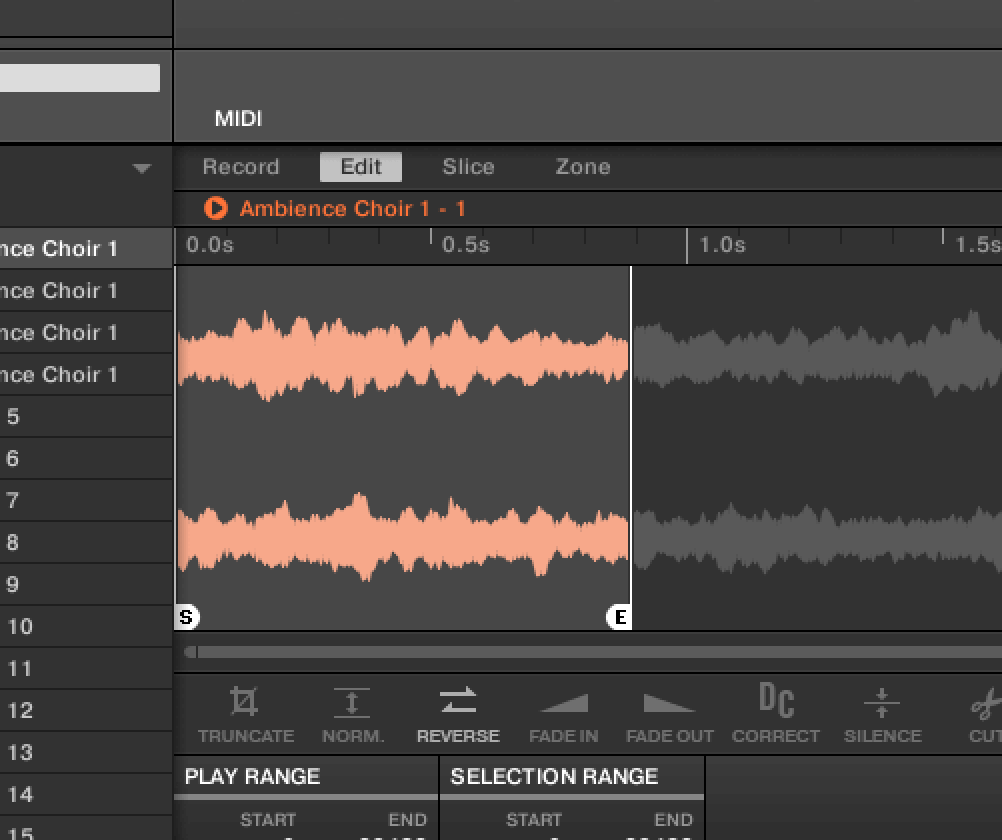Screen dimensions: 1002x840
Task: Select sound slot 9
Action: tap(86, 584)
